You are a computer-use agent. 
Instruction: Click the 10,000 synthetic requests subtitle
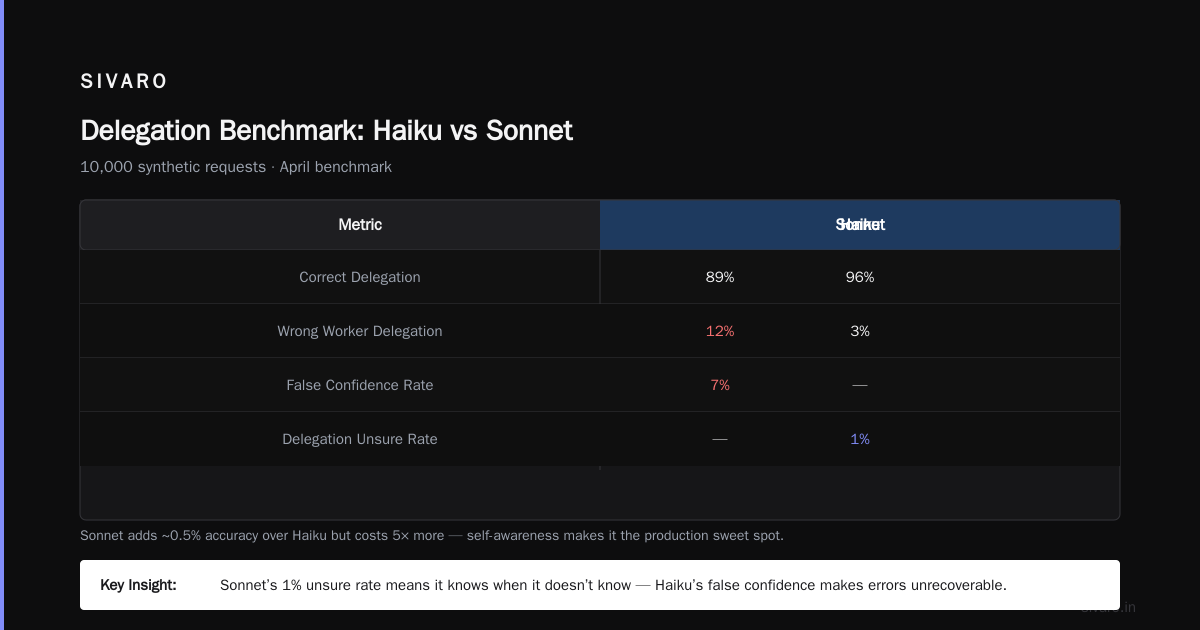point(236,167)
